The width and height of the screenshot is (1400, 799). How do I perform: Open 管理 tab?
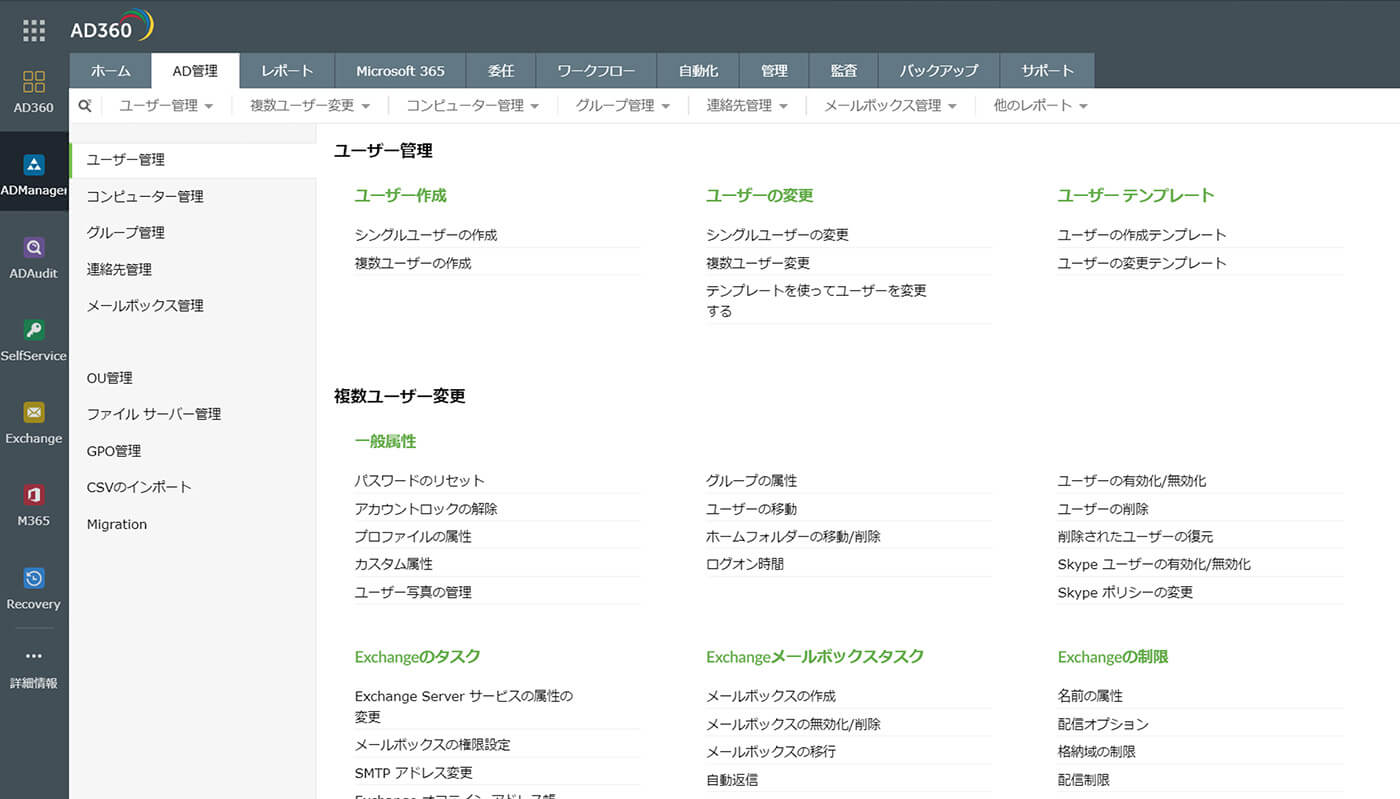(x=774, y=71)
